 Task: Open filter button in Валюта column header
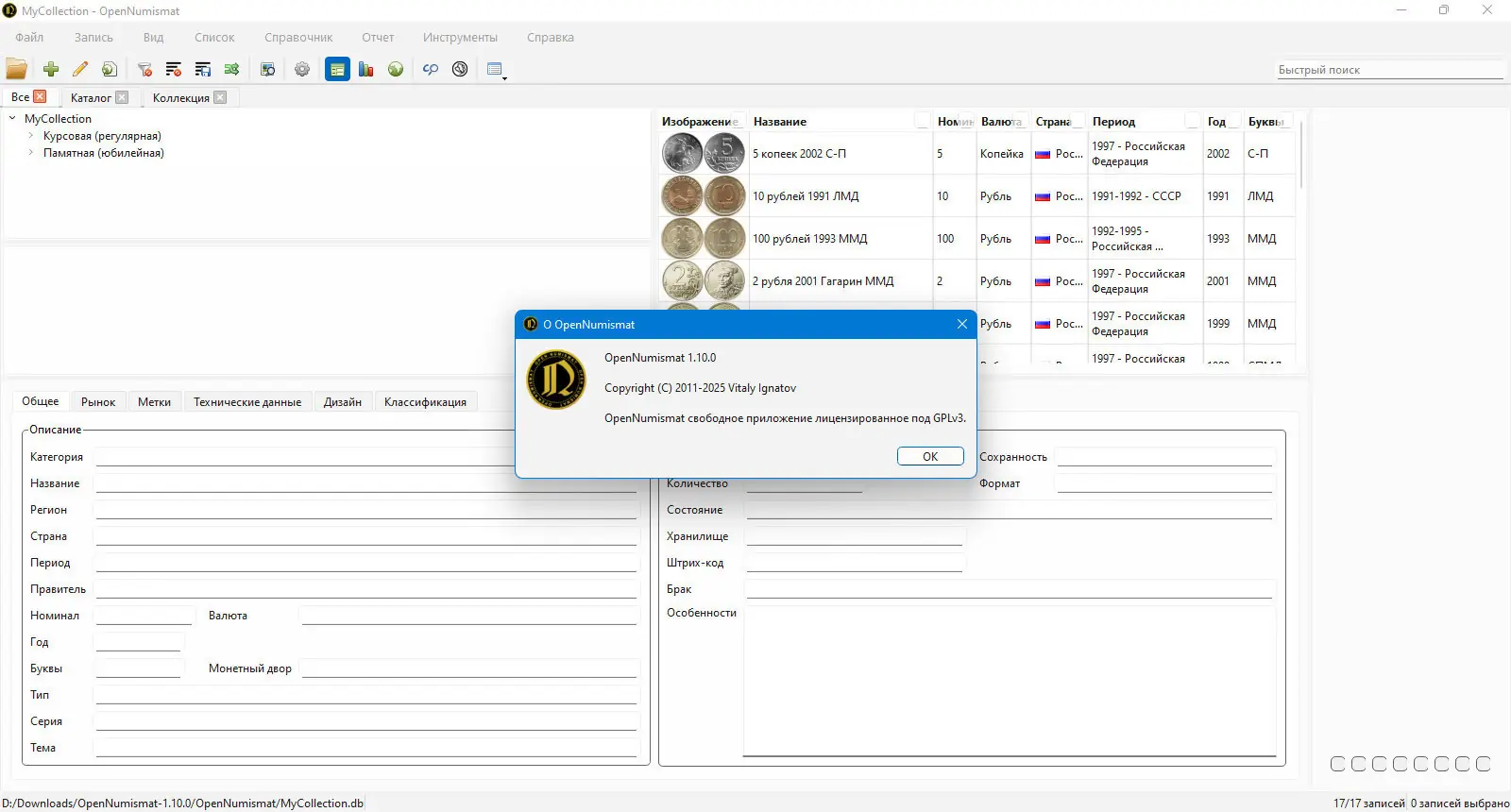(x=1019, y=121)
